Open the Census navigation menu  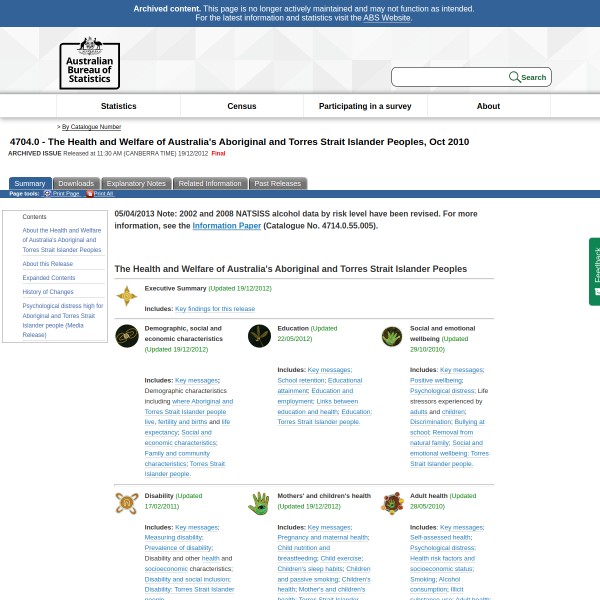(242, 106)
